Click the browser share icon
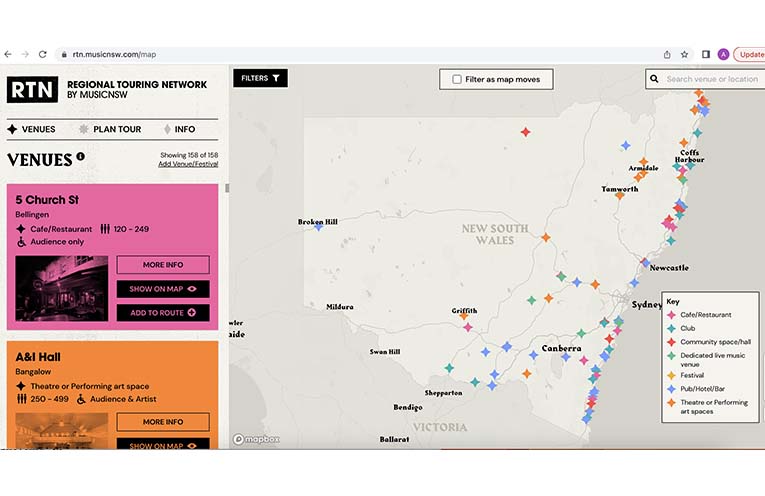This screenshot has width=765, height=496. [666, 54]
